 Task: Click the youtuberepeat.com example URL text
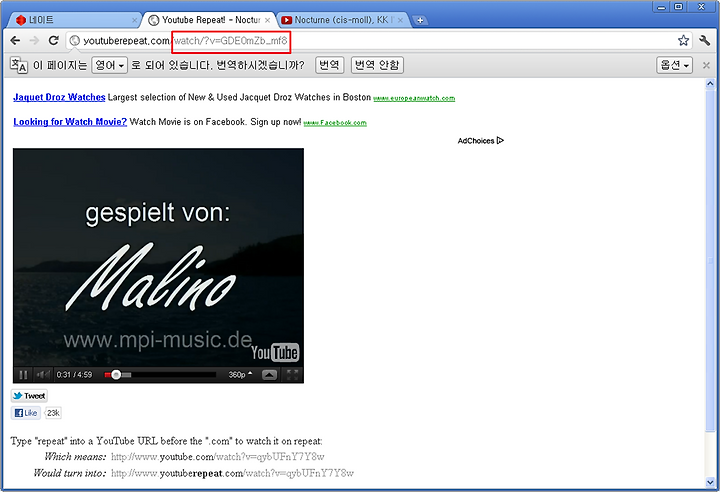[232, 473]
